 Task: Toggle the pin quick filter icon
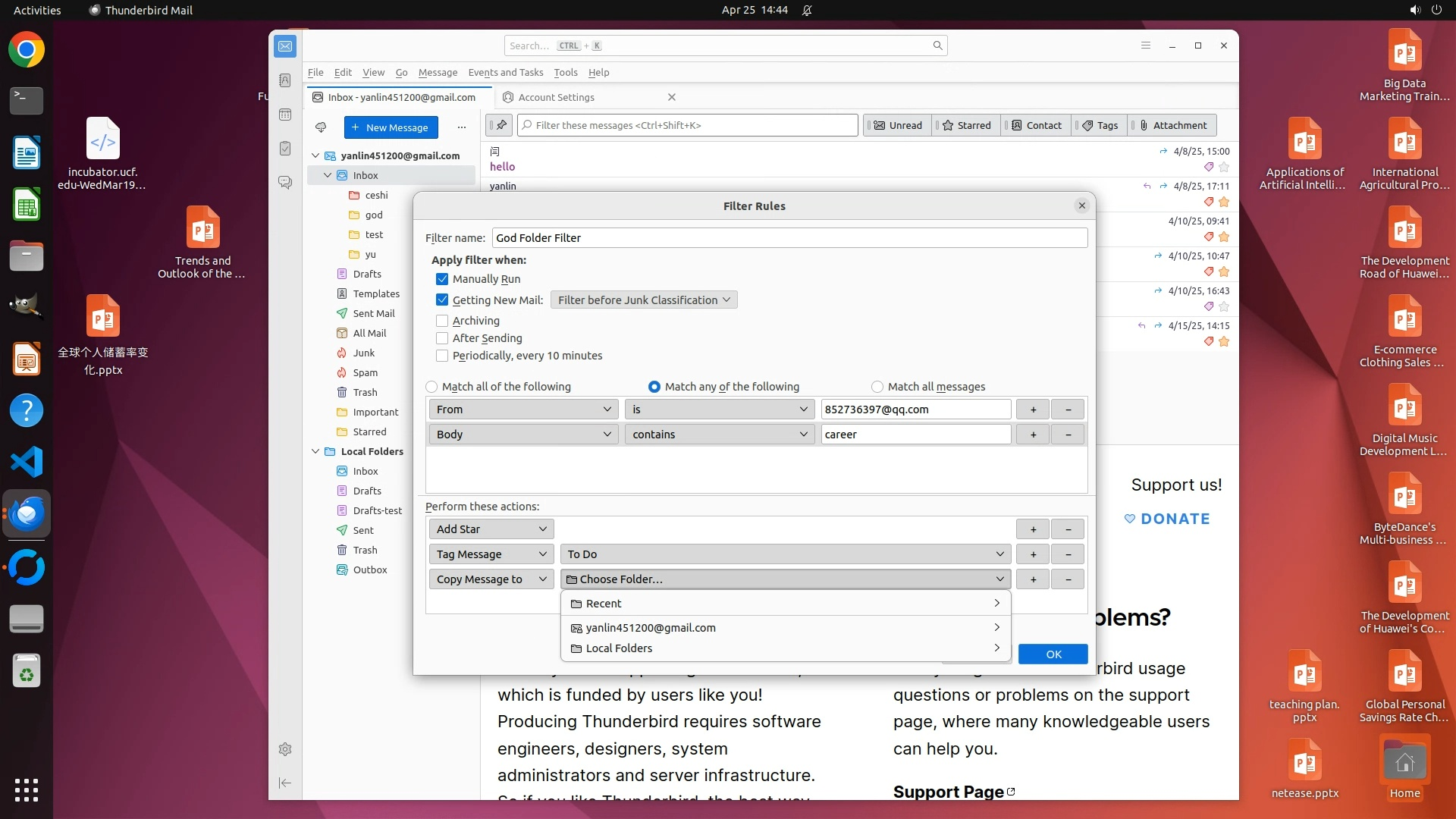(500, 125)
